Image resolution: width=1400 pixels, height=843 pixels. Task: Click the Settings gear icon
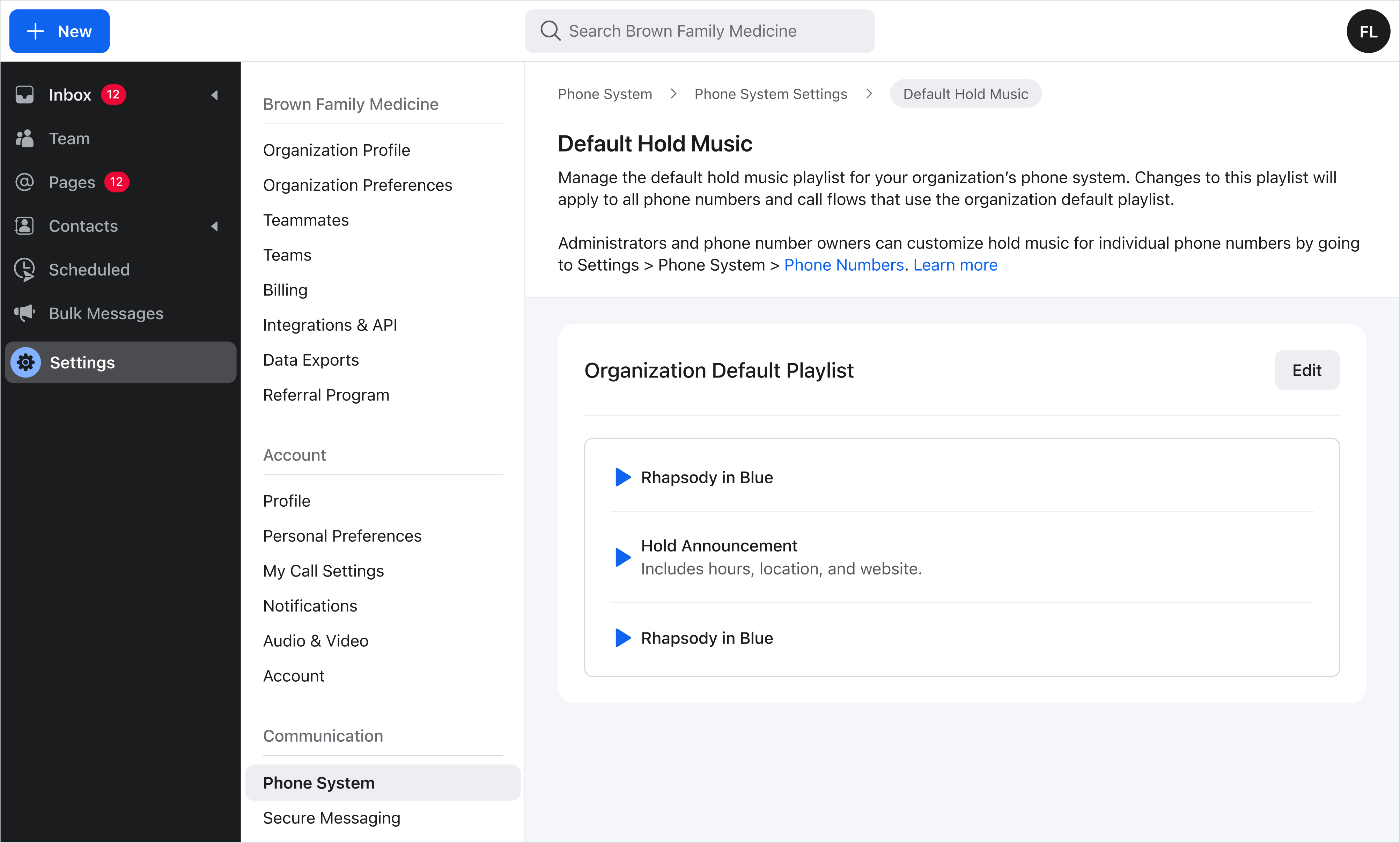tap(25, 362)
